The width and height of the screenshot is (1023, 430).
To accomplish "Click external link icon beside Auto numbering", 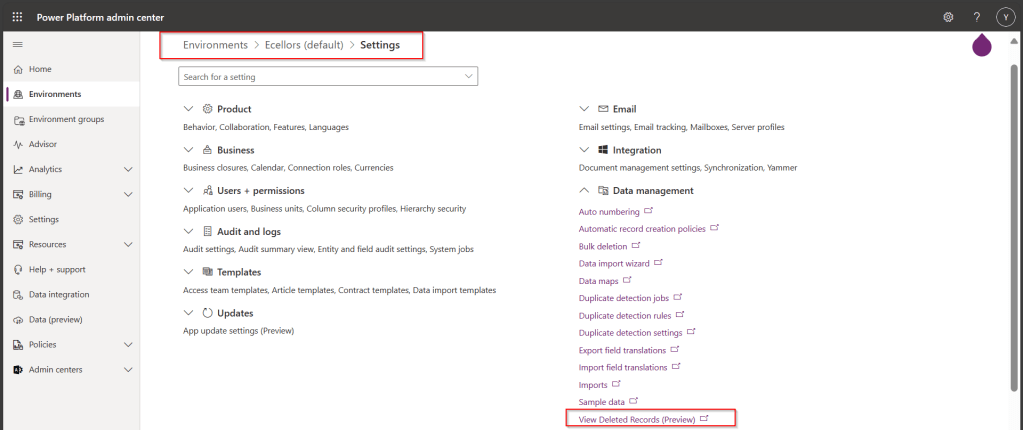I will pyautogui.click(x=648, y=211).
